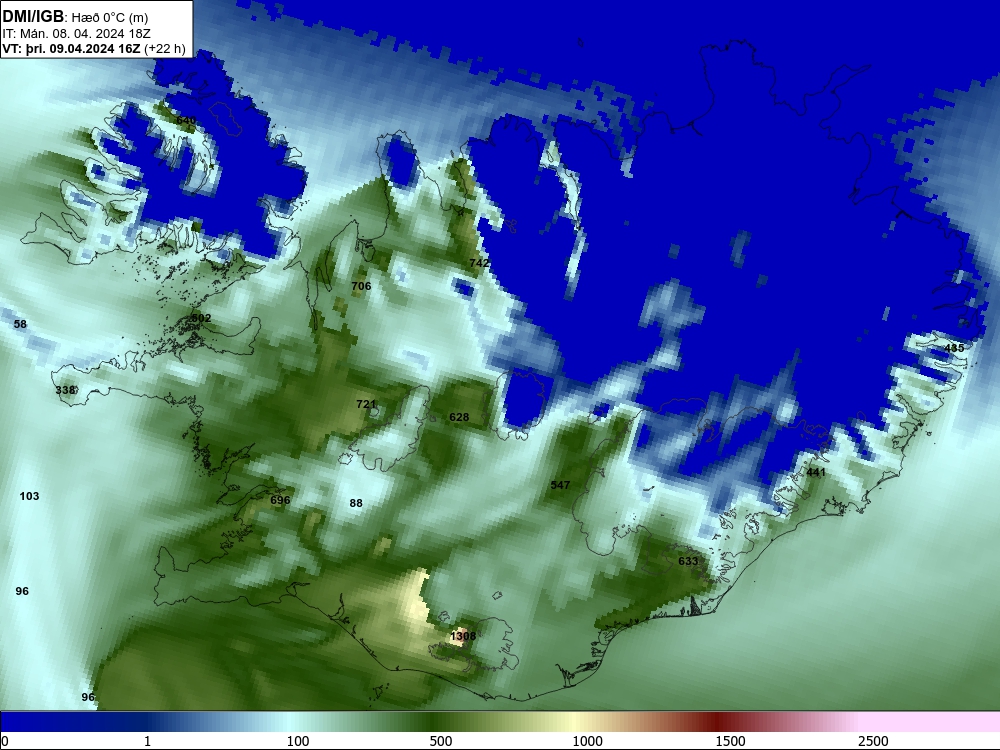This screenshot has width=1000, height=750.
Task: Click the 628 value on the map
Action: tap(459, 417)
